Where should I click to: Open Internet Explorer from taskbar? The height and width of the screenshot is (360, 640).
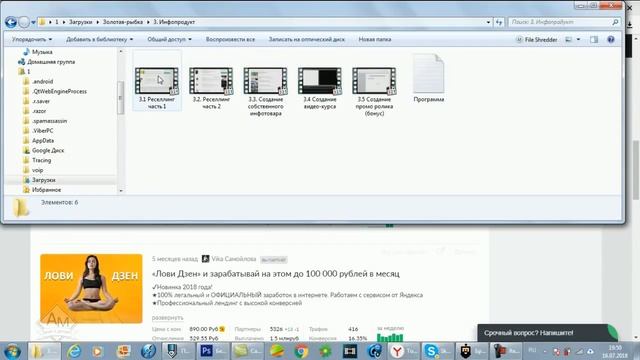[x=74, y=351]
